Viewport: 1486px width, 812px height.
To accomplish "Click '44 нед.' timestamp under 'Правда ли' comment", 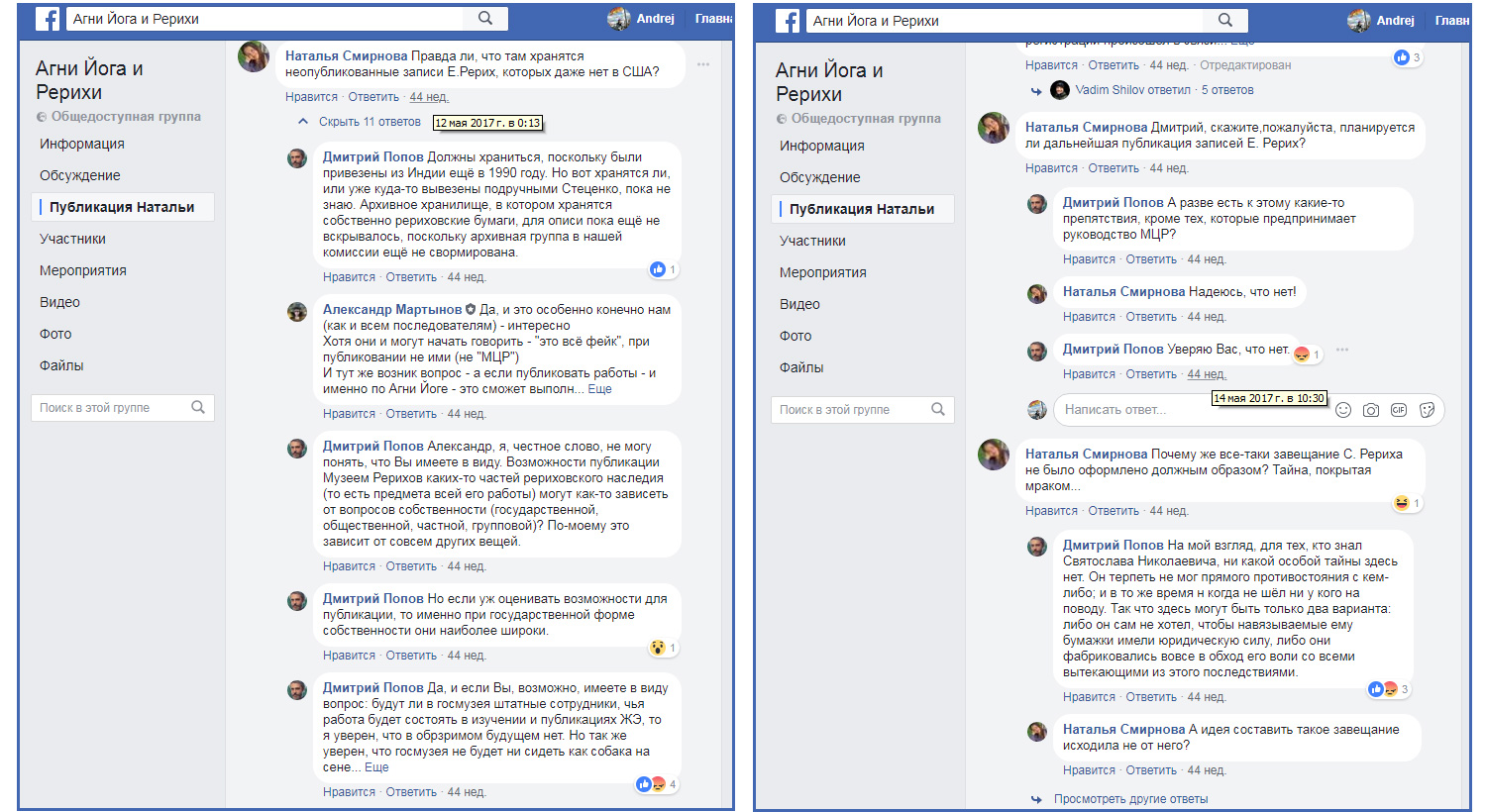I will (429, 97).
